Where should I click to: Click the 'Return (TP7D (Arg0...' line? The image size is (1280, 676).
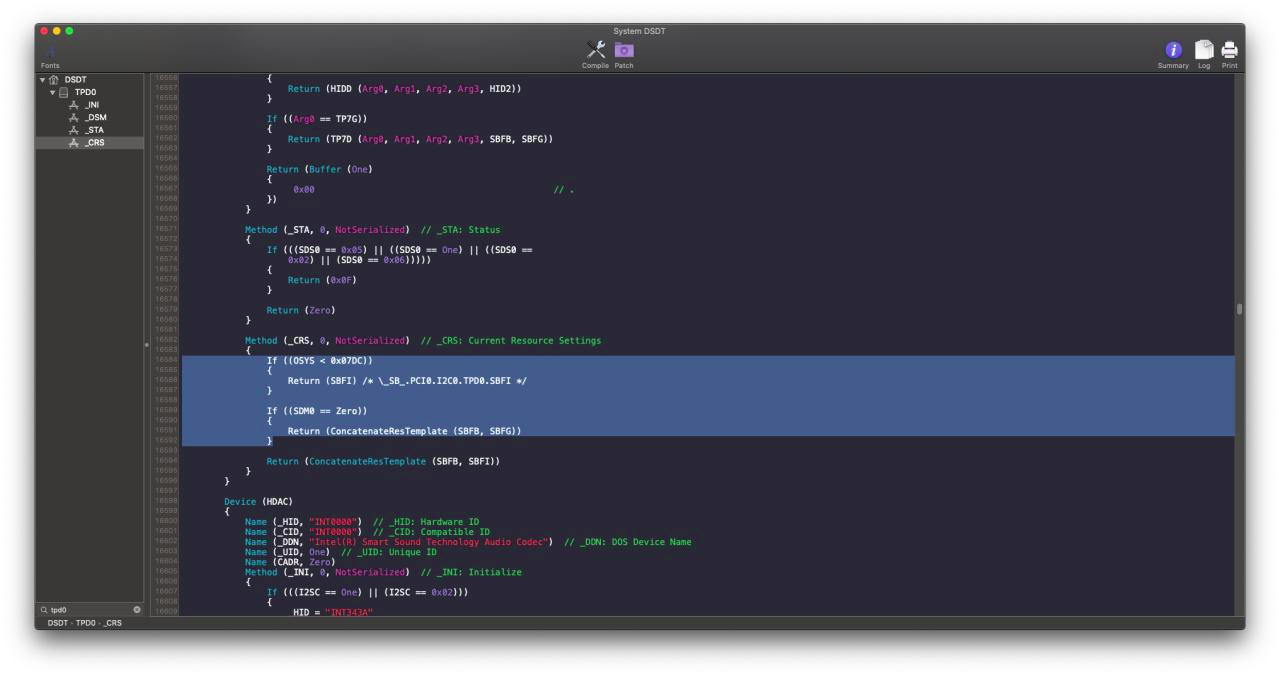(x=420, y=138)
